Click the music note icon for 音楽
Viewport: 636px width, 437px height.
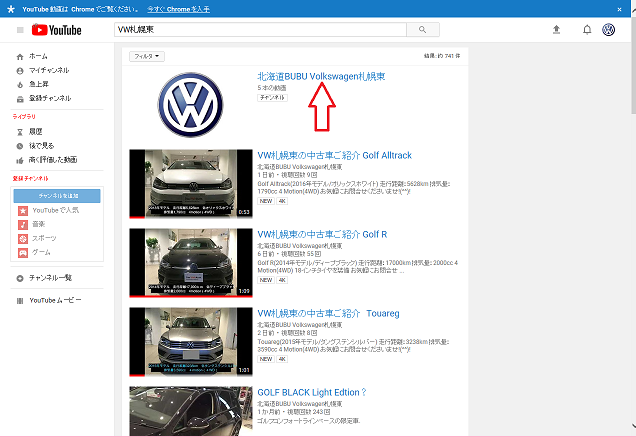coord(23,224)
